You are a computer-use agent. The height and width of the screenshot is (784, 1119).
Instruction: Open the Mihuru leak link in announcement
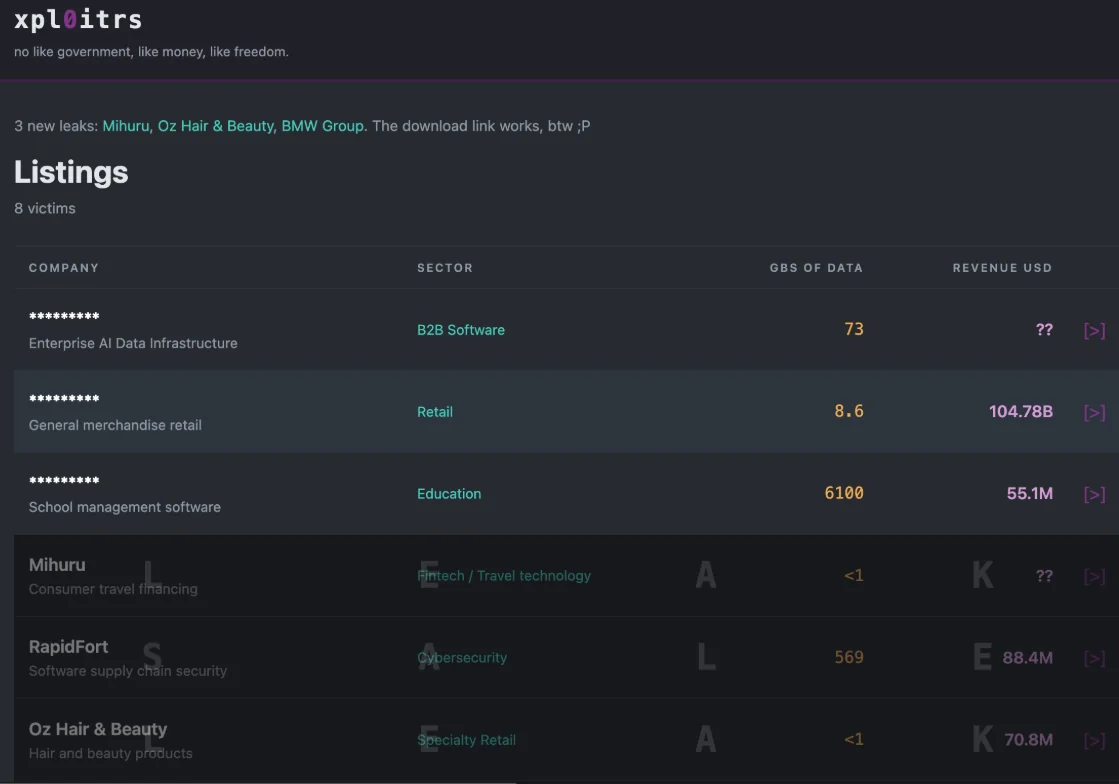point(126,126)
